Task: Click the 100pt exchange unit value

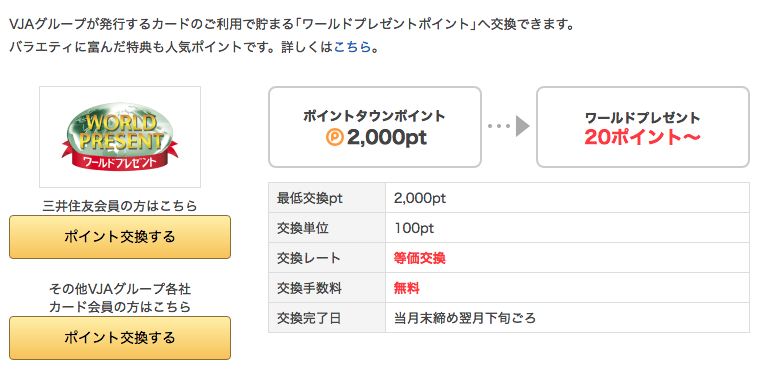Action: 414,229
